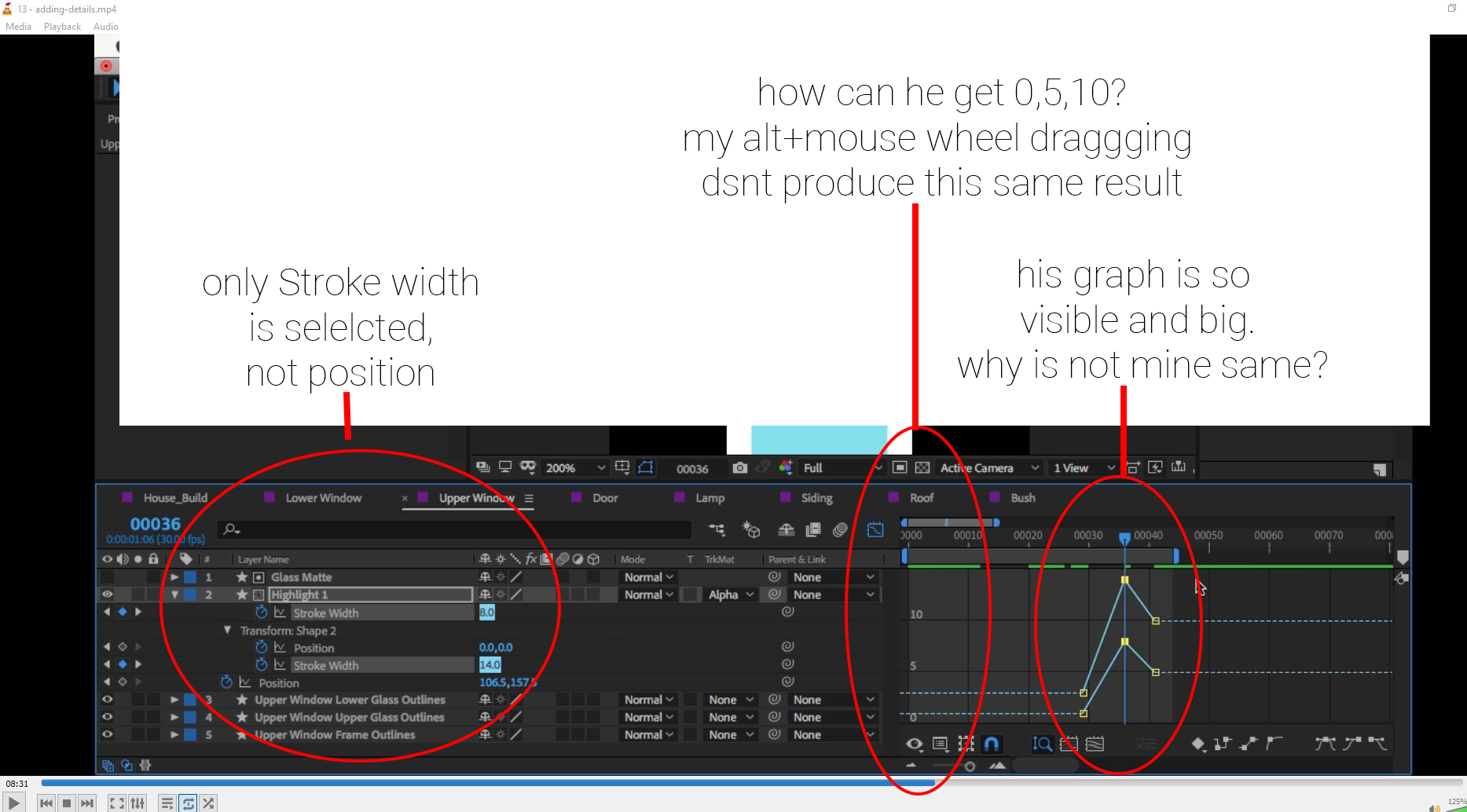
Task: Hide the Glass Matte layer
Action: (108, 576)
